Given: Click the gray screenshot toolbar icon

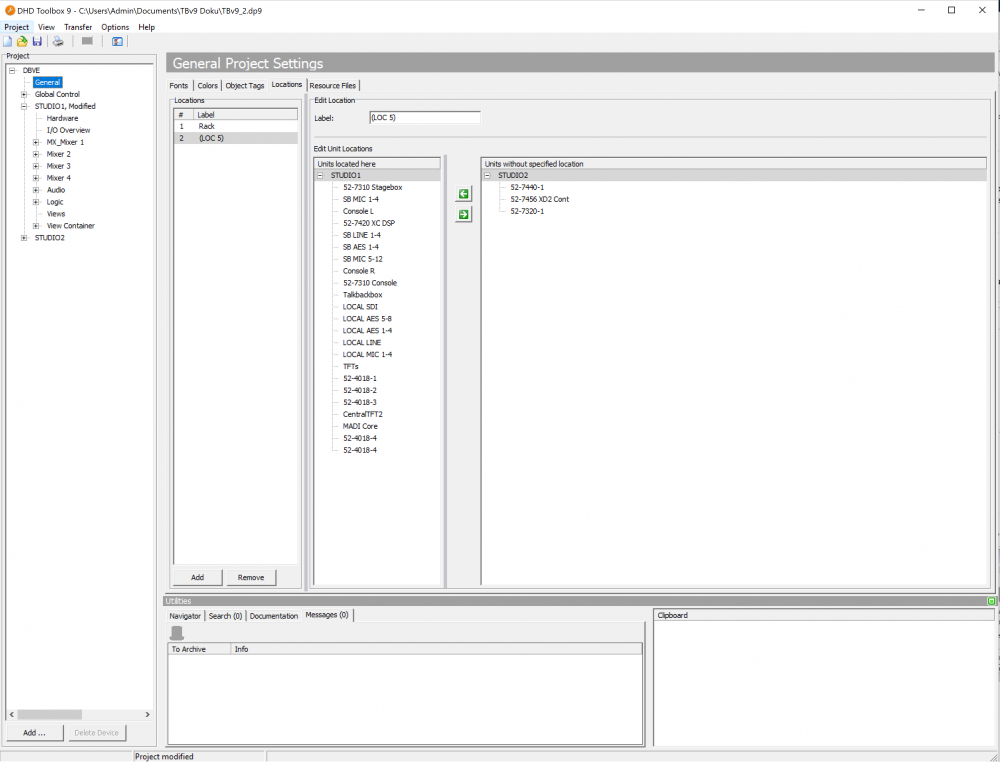Looking at the screenshot, I should pos(86,41).
